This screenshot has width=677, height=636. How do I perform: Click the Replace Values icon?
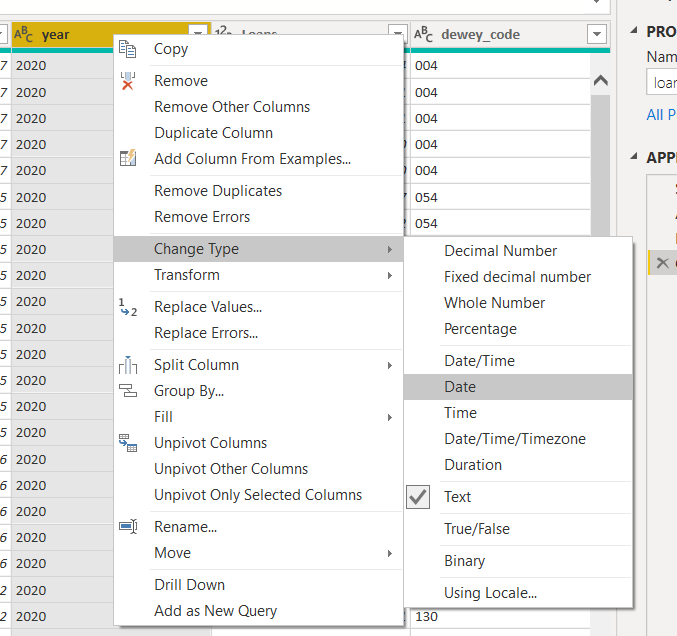(128, 308)
